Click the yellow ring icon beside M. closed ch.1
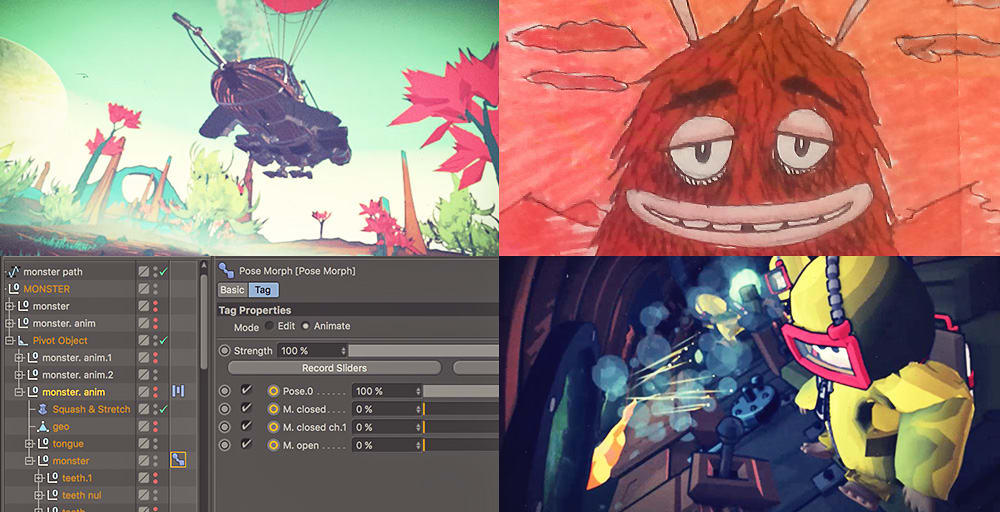Screen dimensions: 1000x512 (274, 427)
